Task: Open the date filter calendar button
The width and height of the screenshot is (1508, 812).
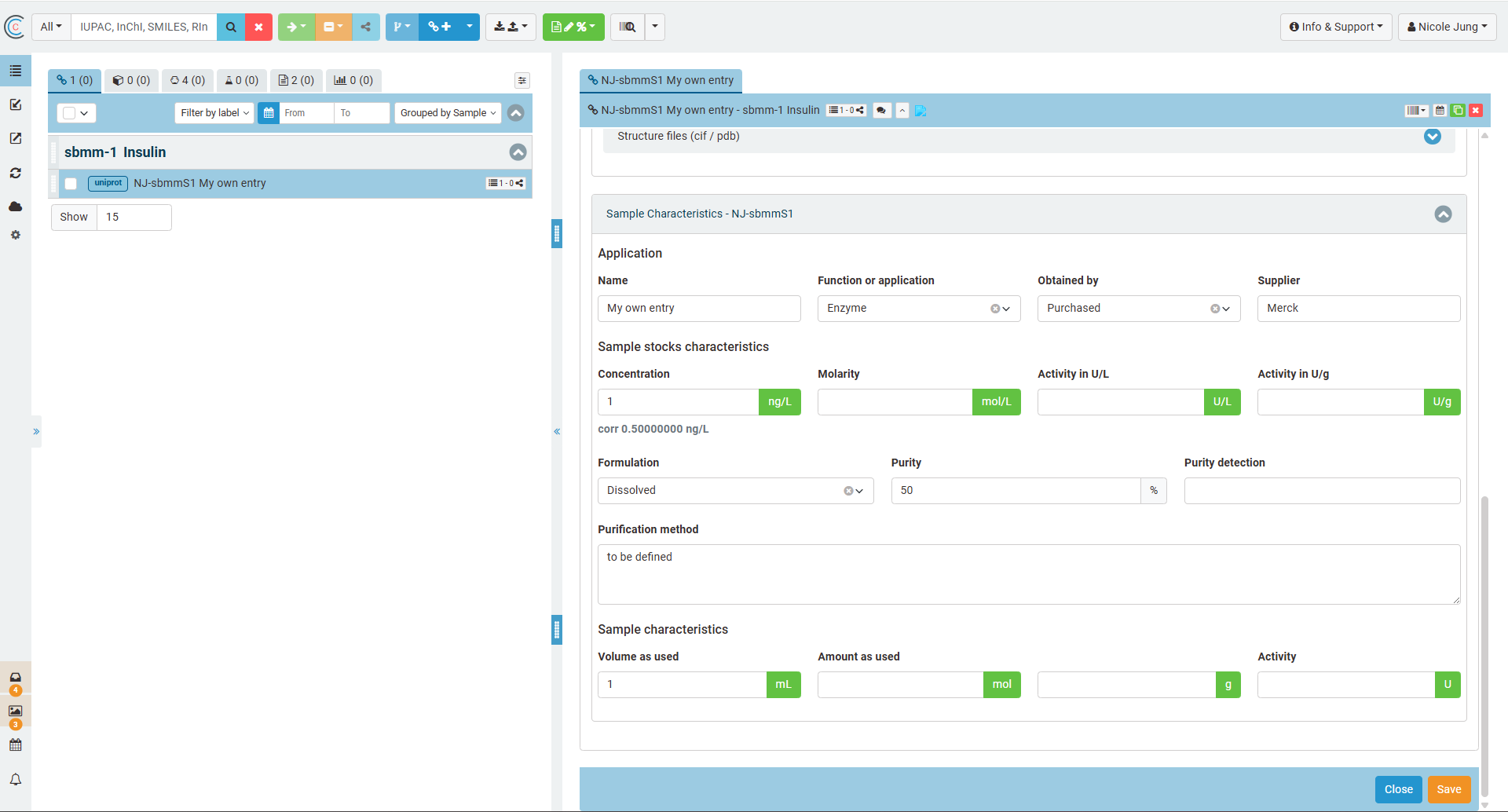Action: (x=269, y=113)
